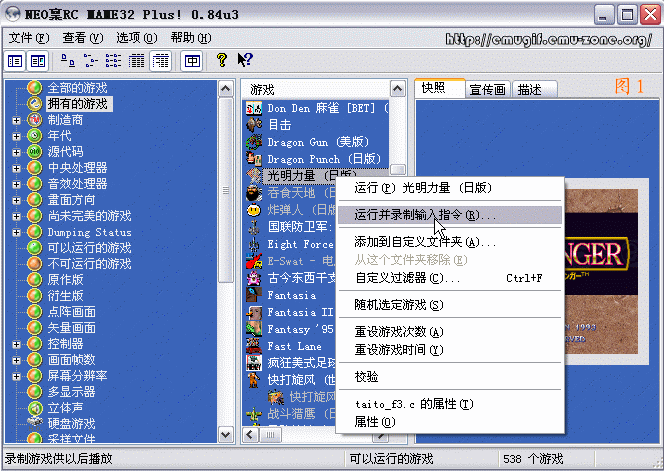
Task: Choose 自定义过滤器(C) in context menu
Action: (450, 278)
